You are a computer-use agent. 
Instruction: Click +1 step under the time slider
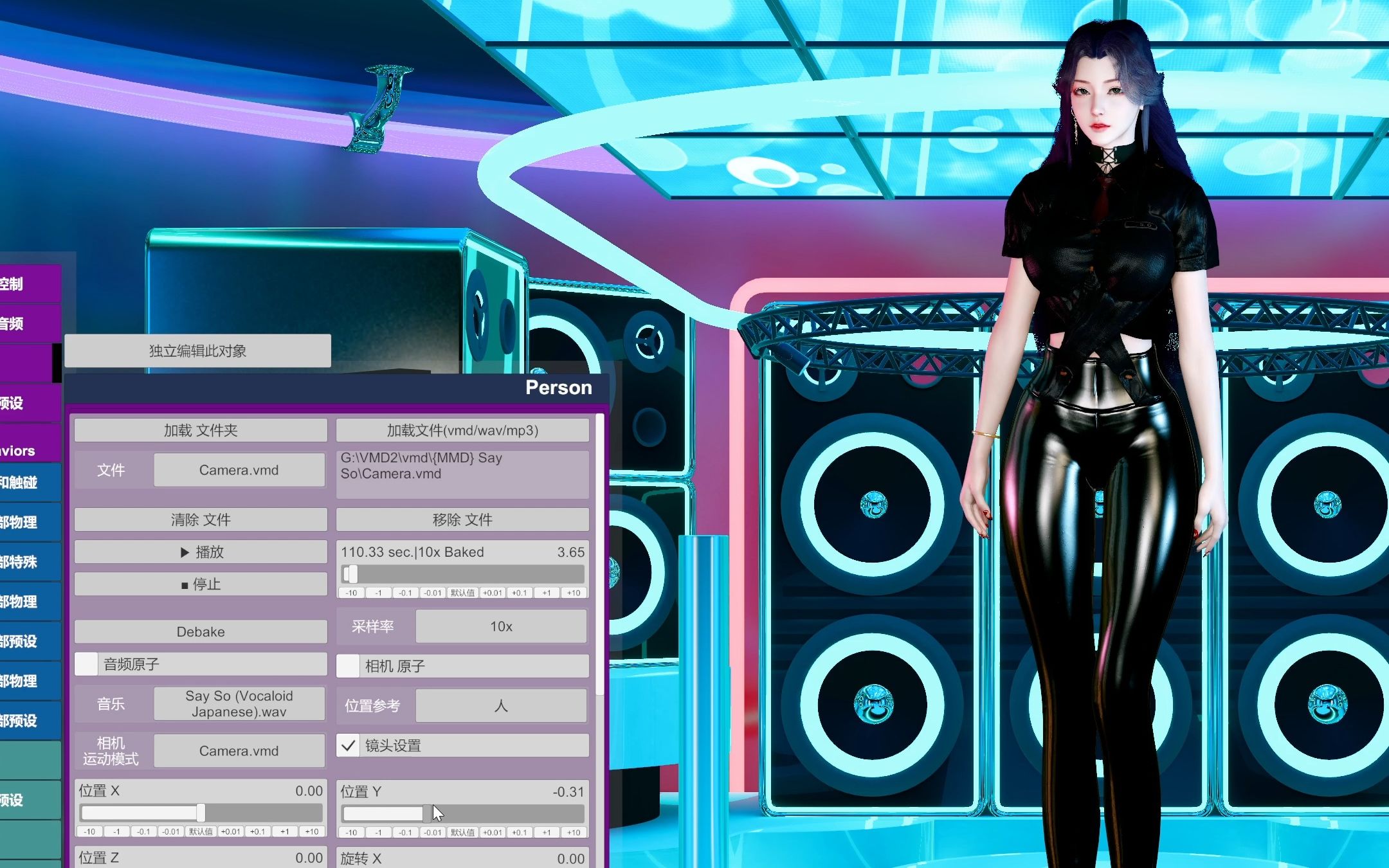pos(546,593)
